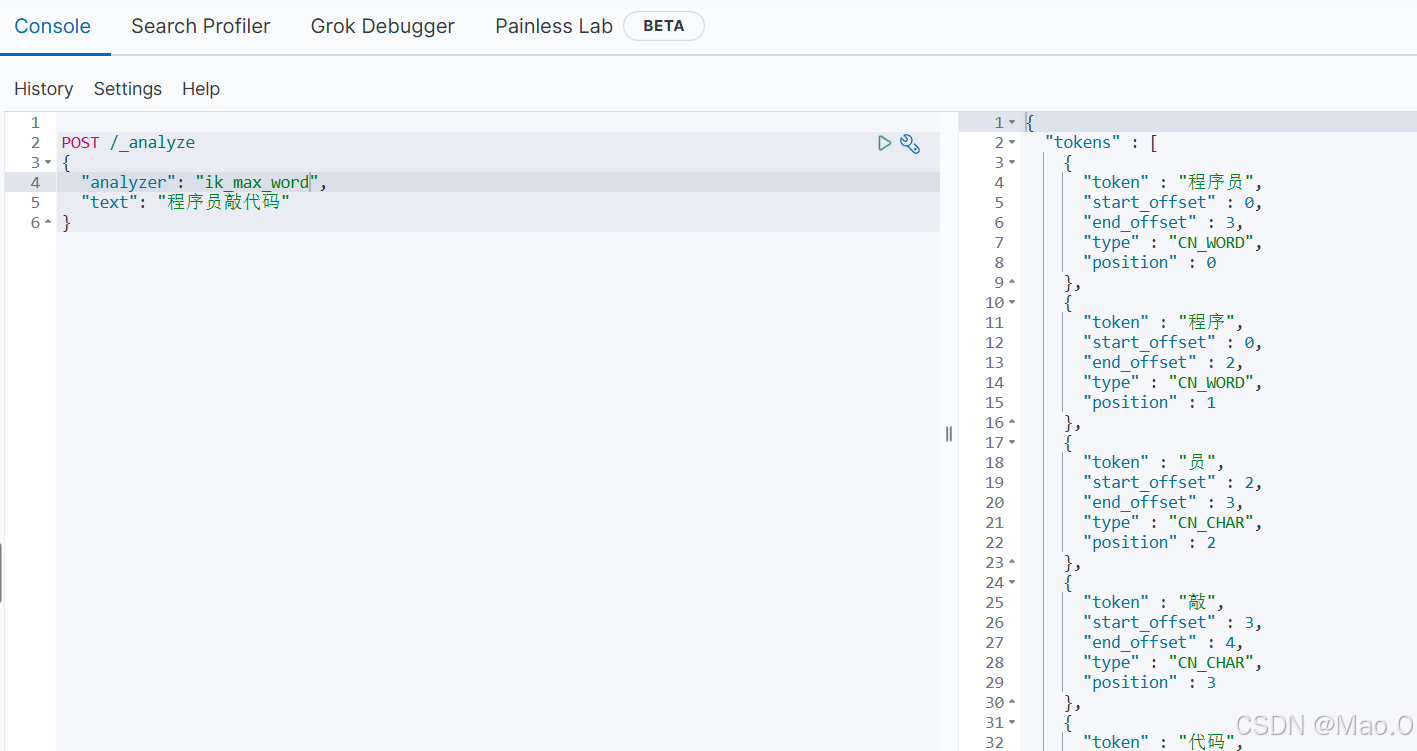Switch to the Console tab
Image resolution: width=1417 pixels, height=751 pixels.
click(x=53, y=26)
